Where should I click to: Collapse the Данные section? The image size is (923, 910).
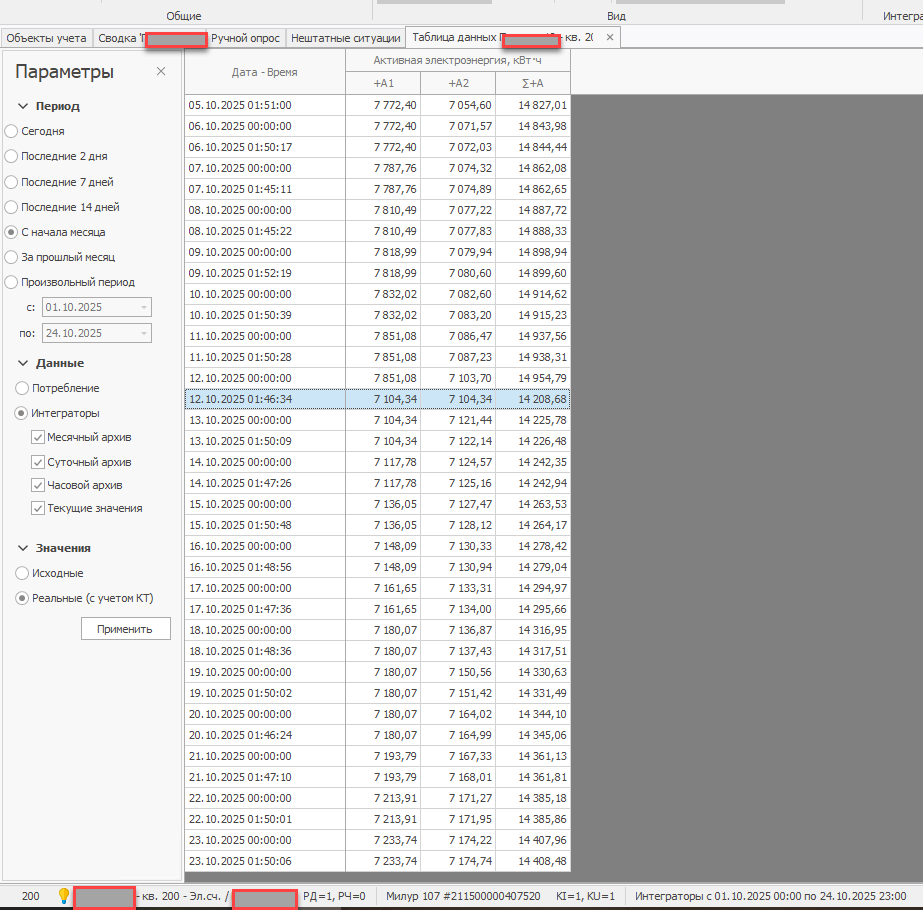(x=23, y=363)
